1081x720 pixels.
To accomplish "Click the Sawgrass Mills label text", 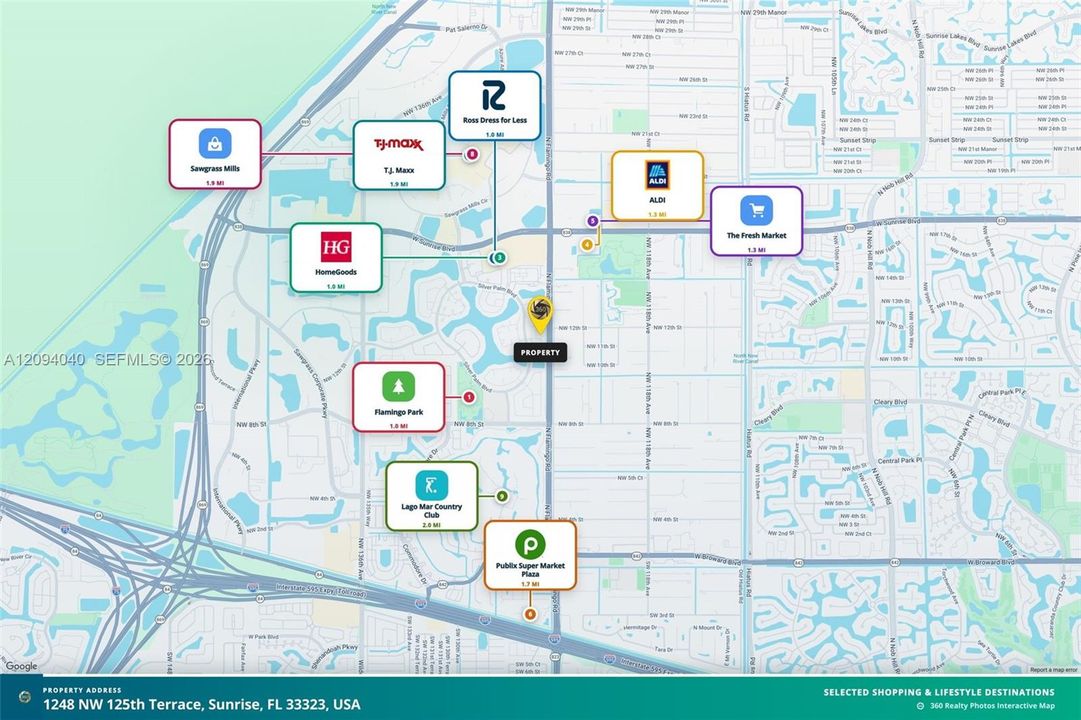I will pos(215,168).
